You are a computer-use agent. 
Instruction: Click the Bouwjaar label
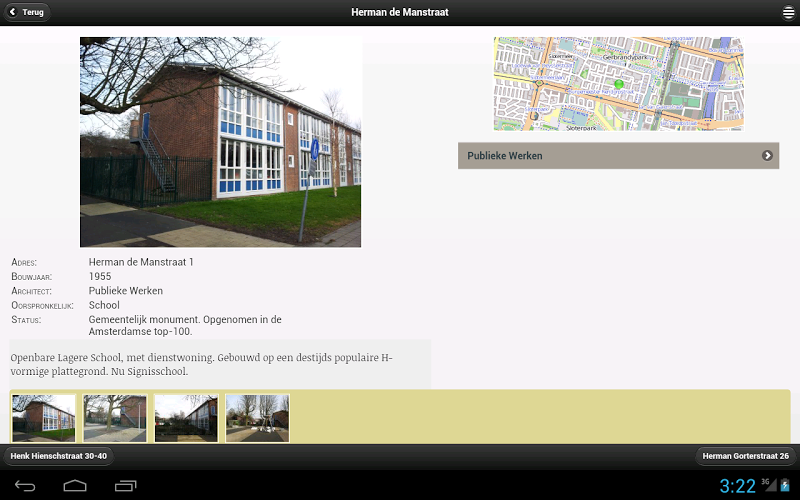coord(32,277)
